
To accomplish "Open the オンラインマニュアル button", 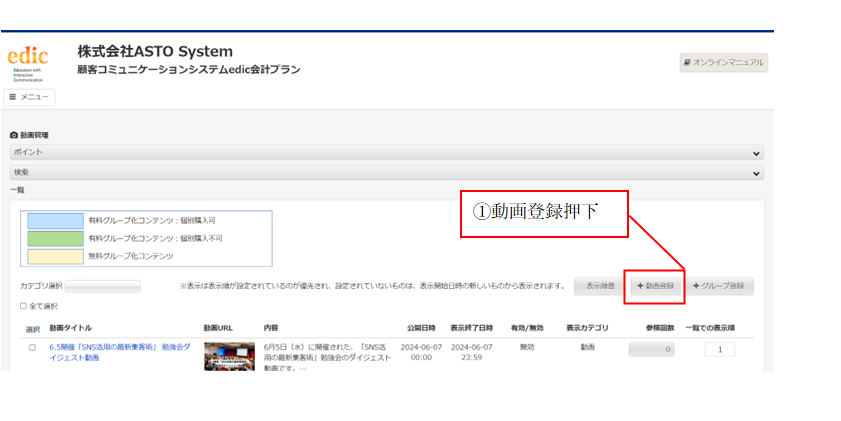I will coord(724,62).
